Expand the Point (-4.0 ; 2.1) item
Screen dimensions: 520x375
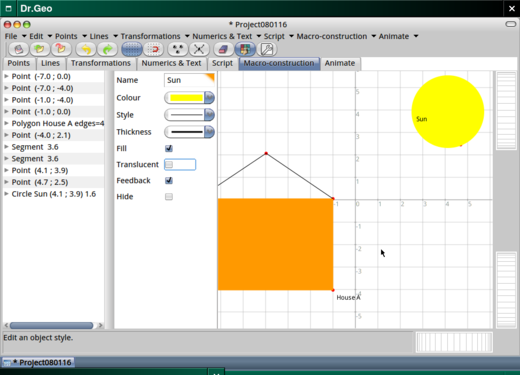pyautogui.click(x=6, y=135)
